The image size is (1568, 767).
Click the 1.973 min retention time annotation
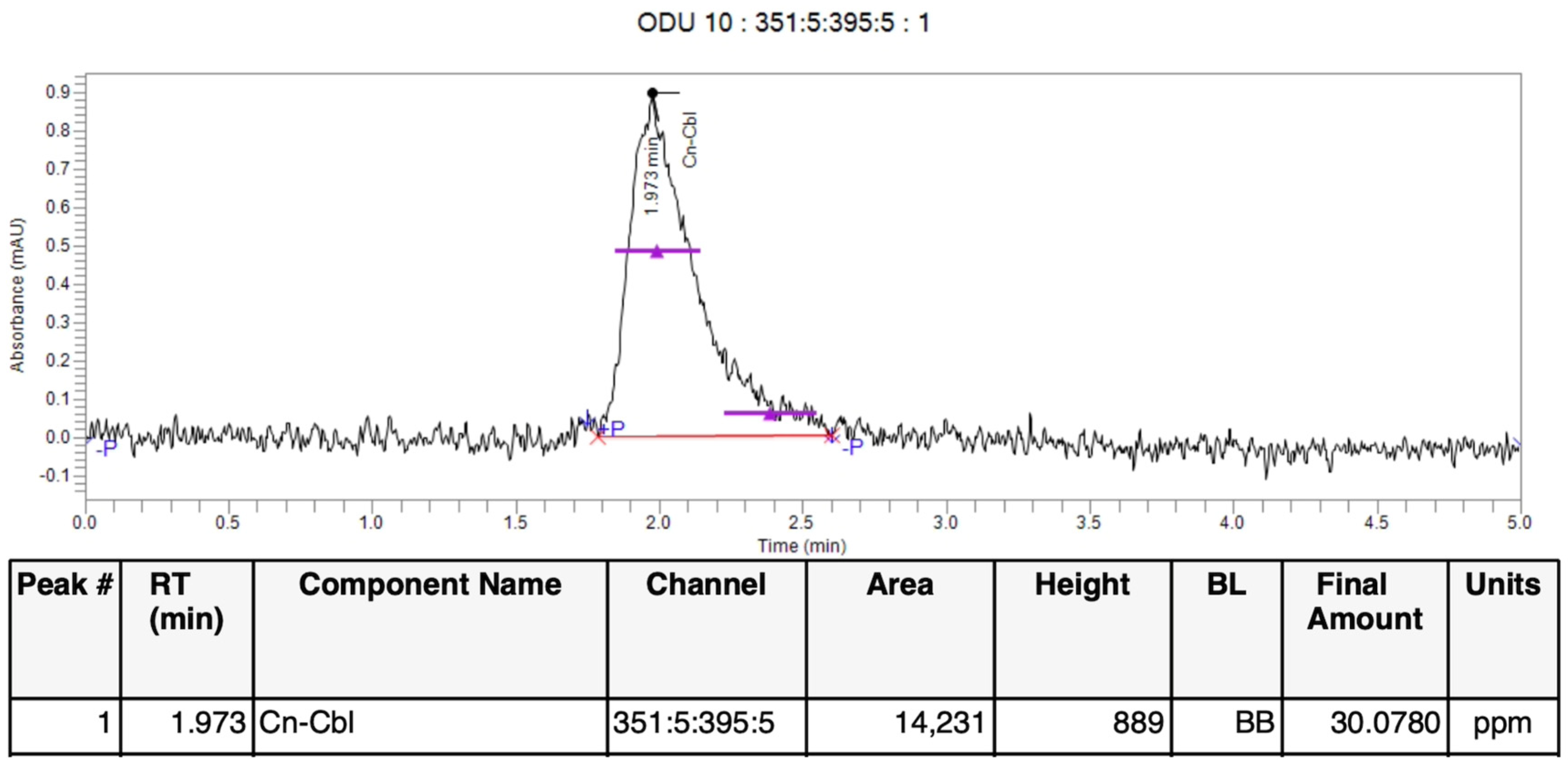651,176
